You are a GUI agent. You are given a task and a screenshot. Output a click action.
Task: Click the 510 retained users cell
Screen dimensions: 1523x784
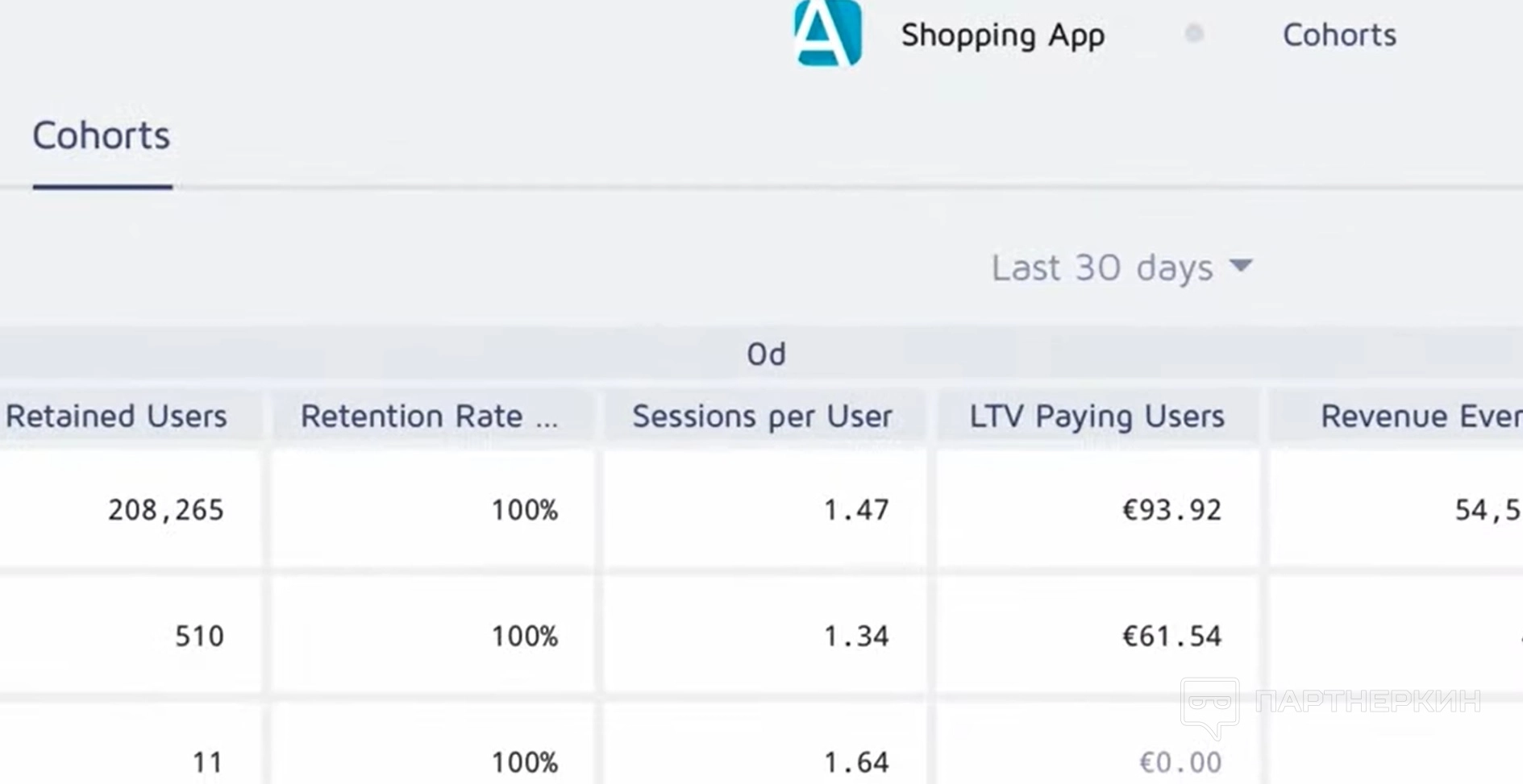tap(199, 636)
